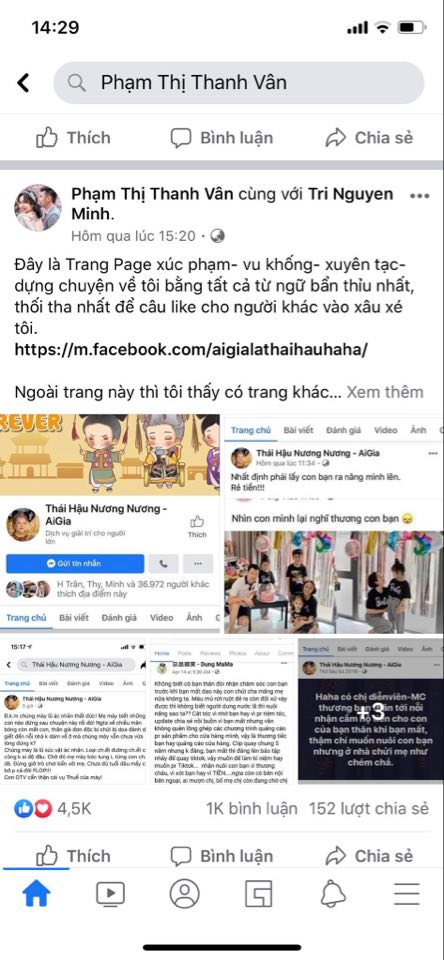Open the three-dot post options menu

pyautogui.click(x=420, y=197)
